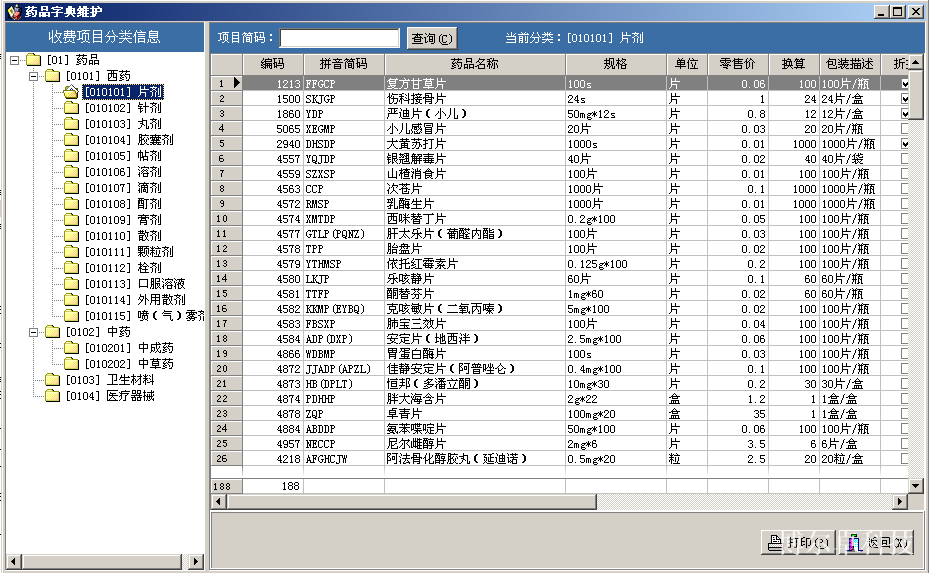
Task: Click the folder icon for [010104] 胶囊剂
Action: coord(71,140)
